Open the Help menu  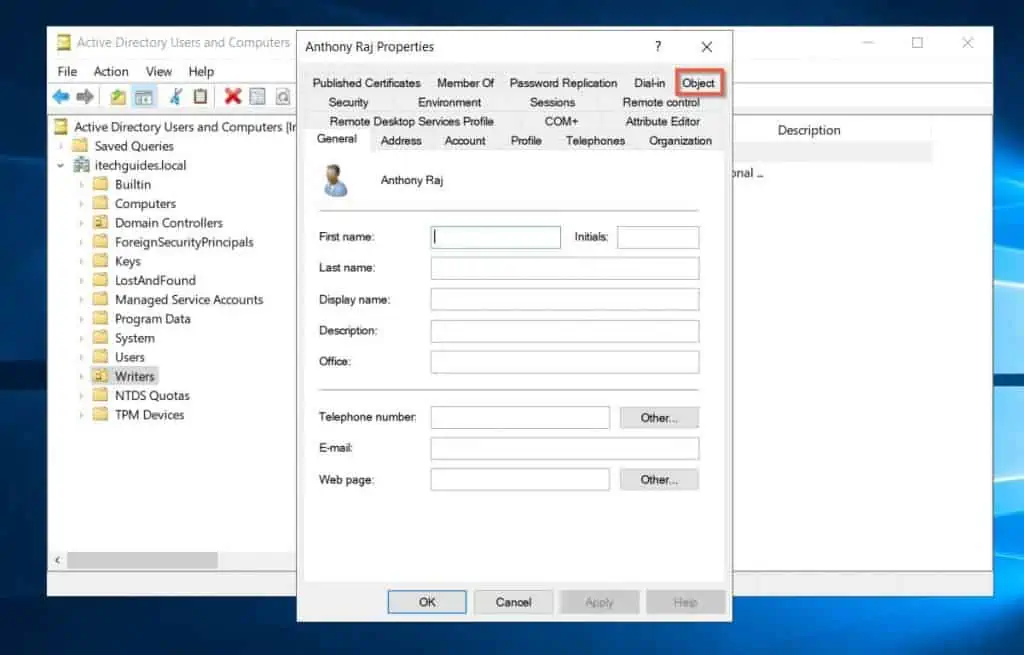tap(201, 71)
